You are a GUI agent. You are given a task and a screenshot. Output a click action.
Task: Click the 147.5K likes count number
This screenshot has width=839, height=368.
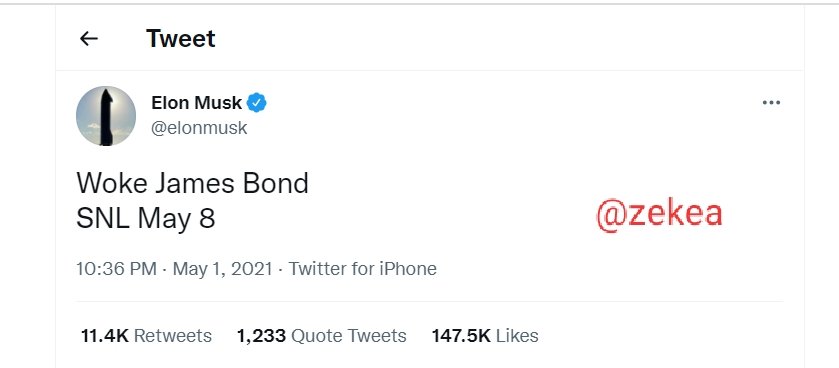tap(461, 336)
